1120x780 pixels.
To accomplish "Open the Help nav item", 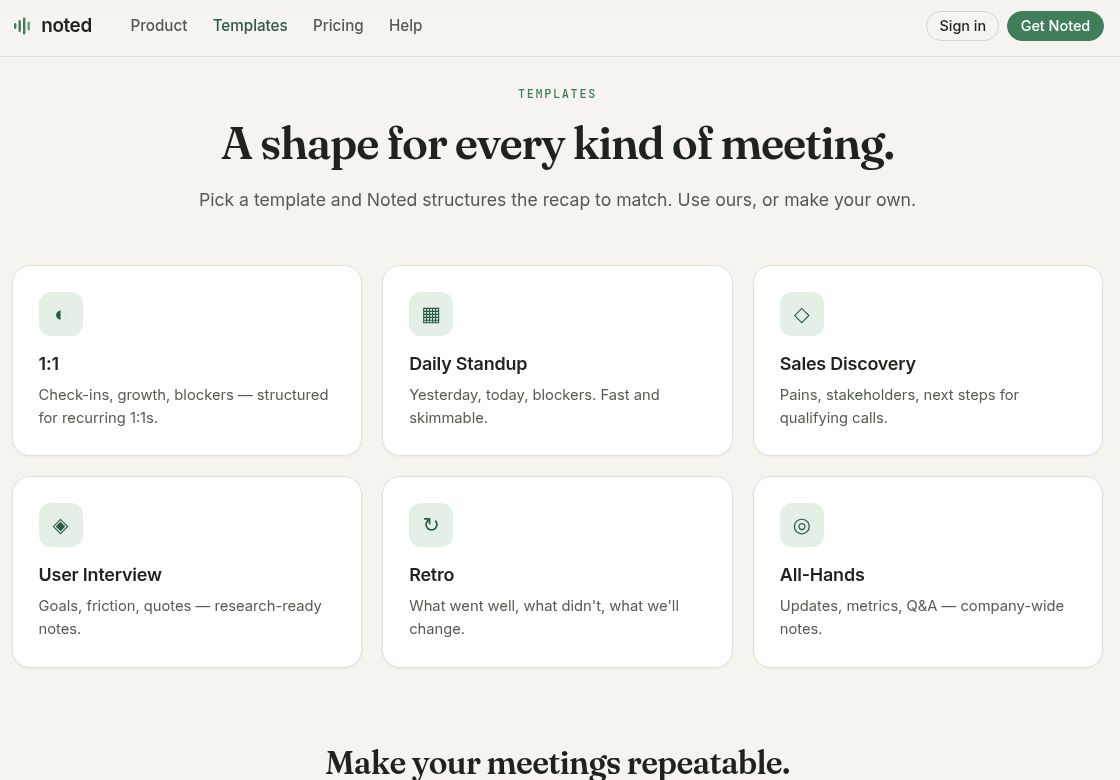I will (405, 26).
